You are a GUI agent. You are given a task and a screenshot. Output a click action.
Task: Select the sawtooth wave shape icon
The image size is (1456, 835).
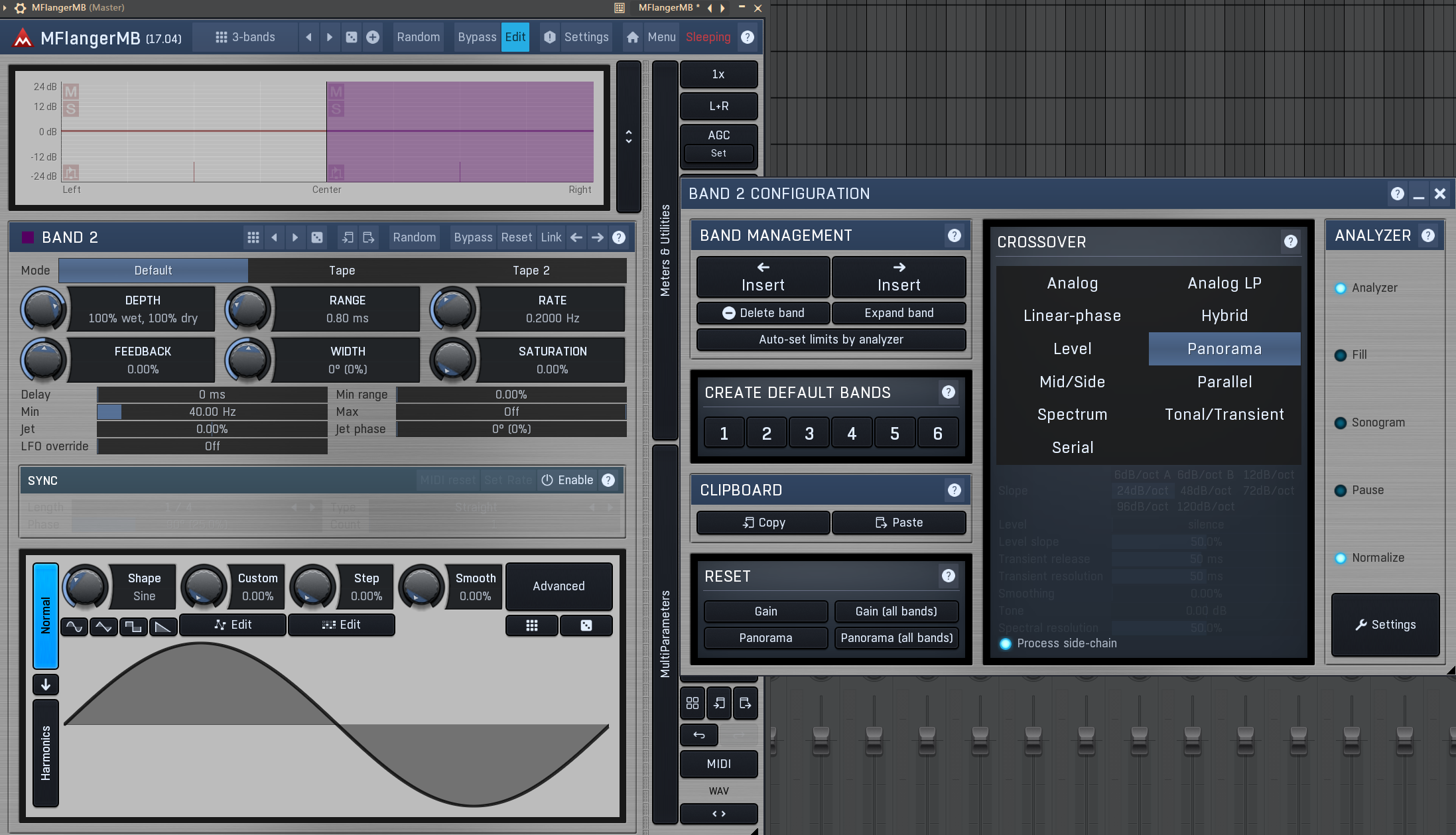(x=163, y=626)
